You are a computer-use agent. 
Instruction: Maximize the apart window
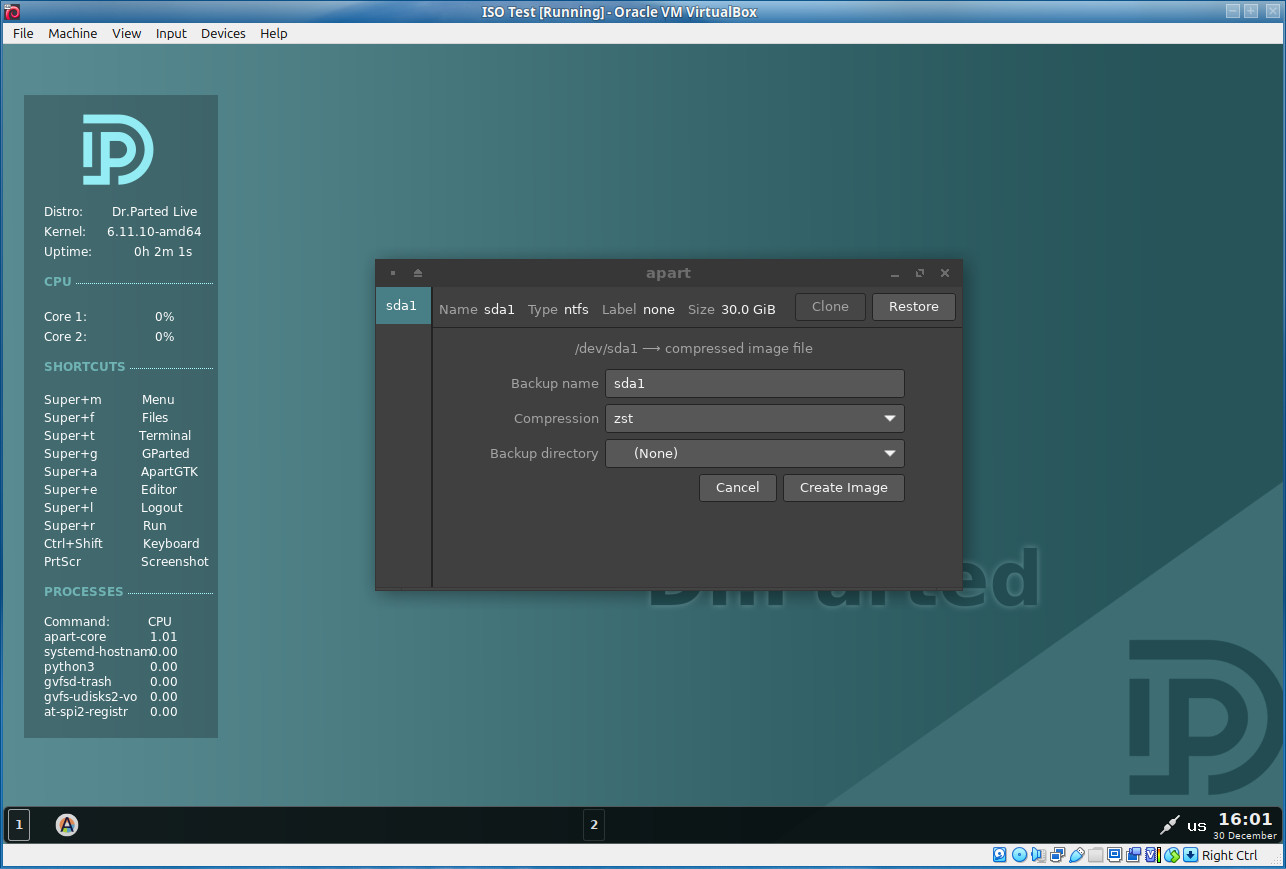point(919,273)
